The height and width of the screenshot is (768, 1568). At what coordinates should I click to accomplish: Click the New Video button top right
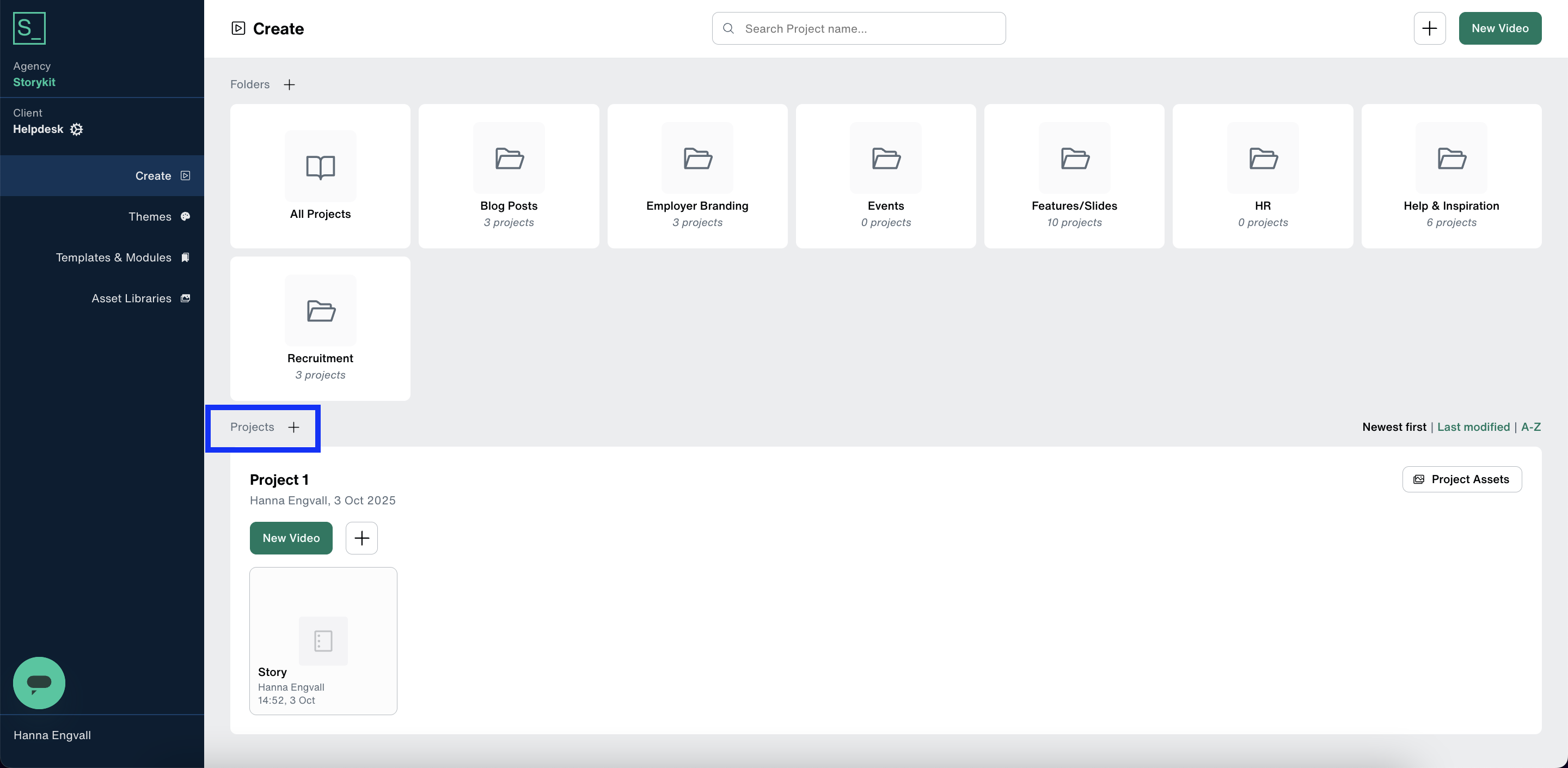tap(1500, 28)
